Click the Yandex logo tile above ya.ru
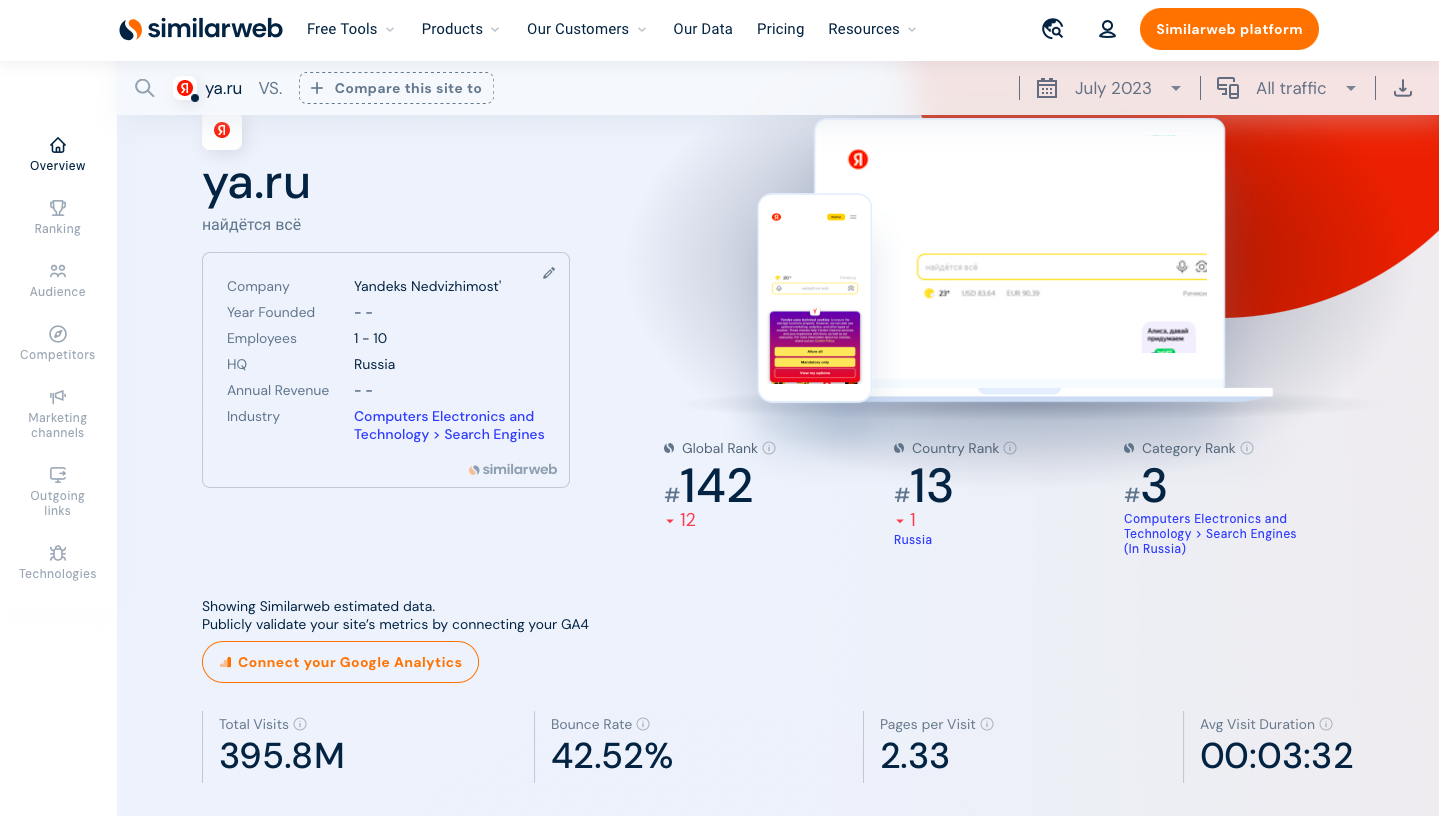1439x816 pixels. (222, 131)
